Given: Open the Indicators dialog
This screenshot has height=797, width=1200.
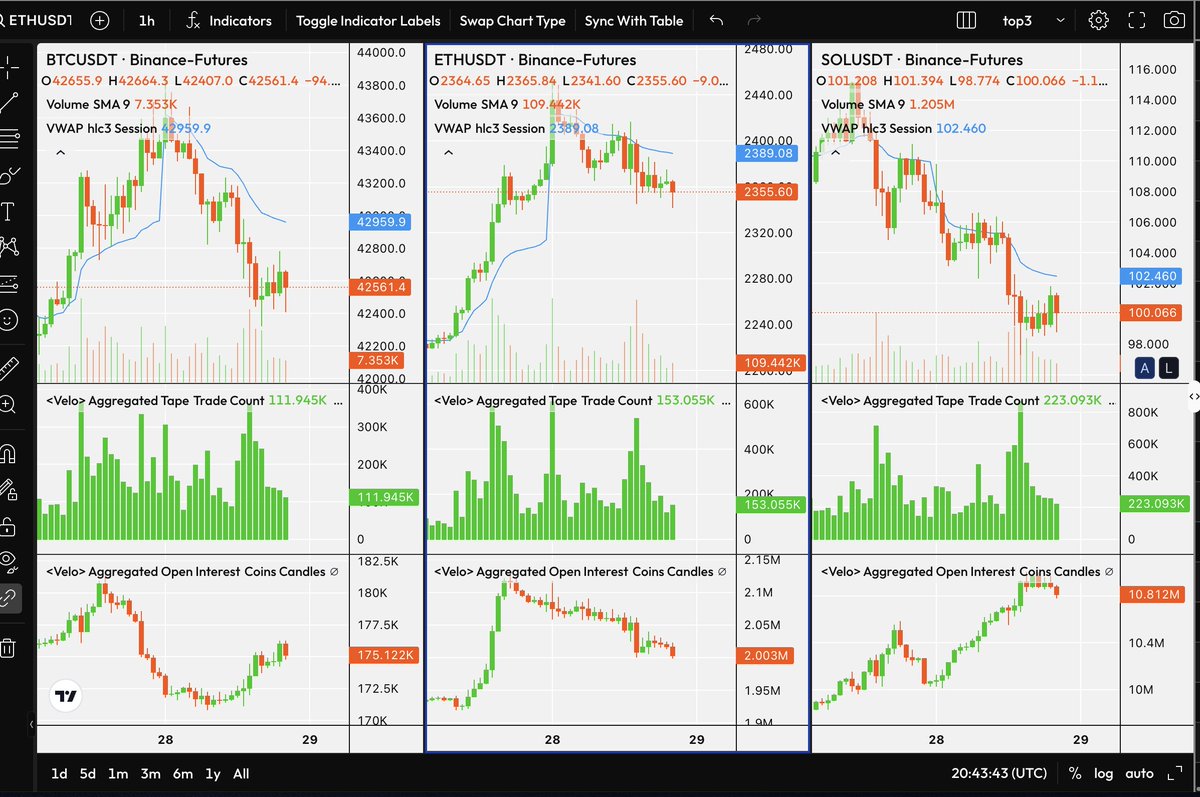Looking at the screenshot, I should 229,20.
